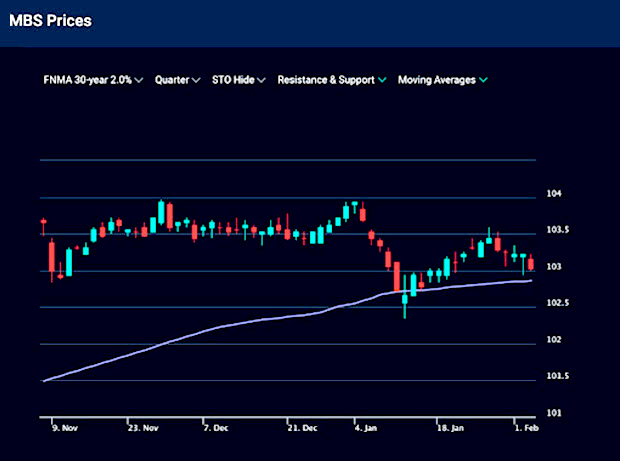Click the chevron arrow beside STO Hide

[261, 79]
